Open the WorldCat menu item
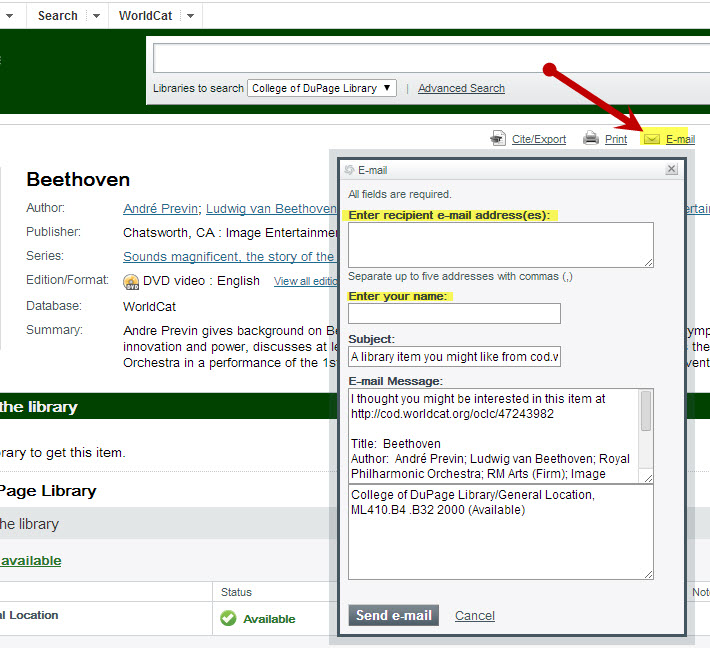 pos(144,16)
